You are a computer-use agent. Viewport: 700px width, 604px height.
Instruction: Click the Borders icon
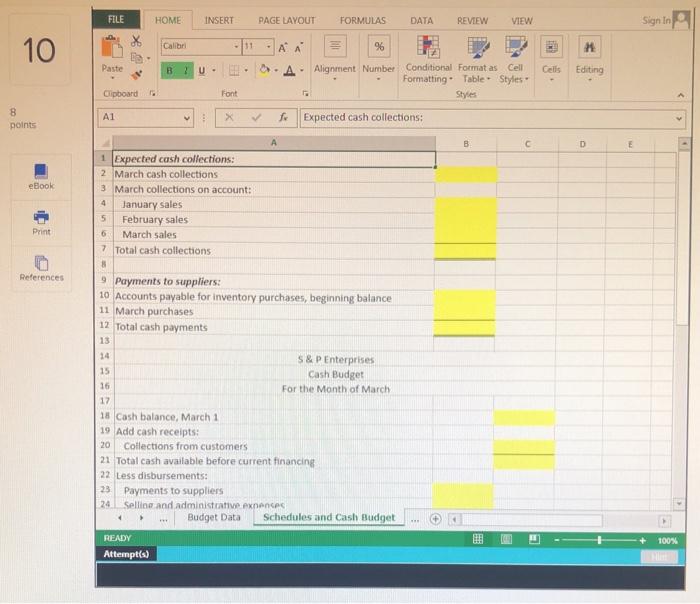pyautogui.click(x=233, y=70)
